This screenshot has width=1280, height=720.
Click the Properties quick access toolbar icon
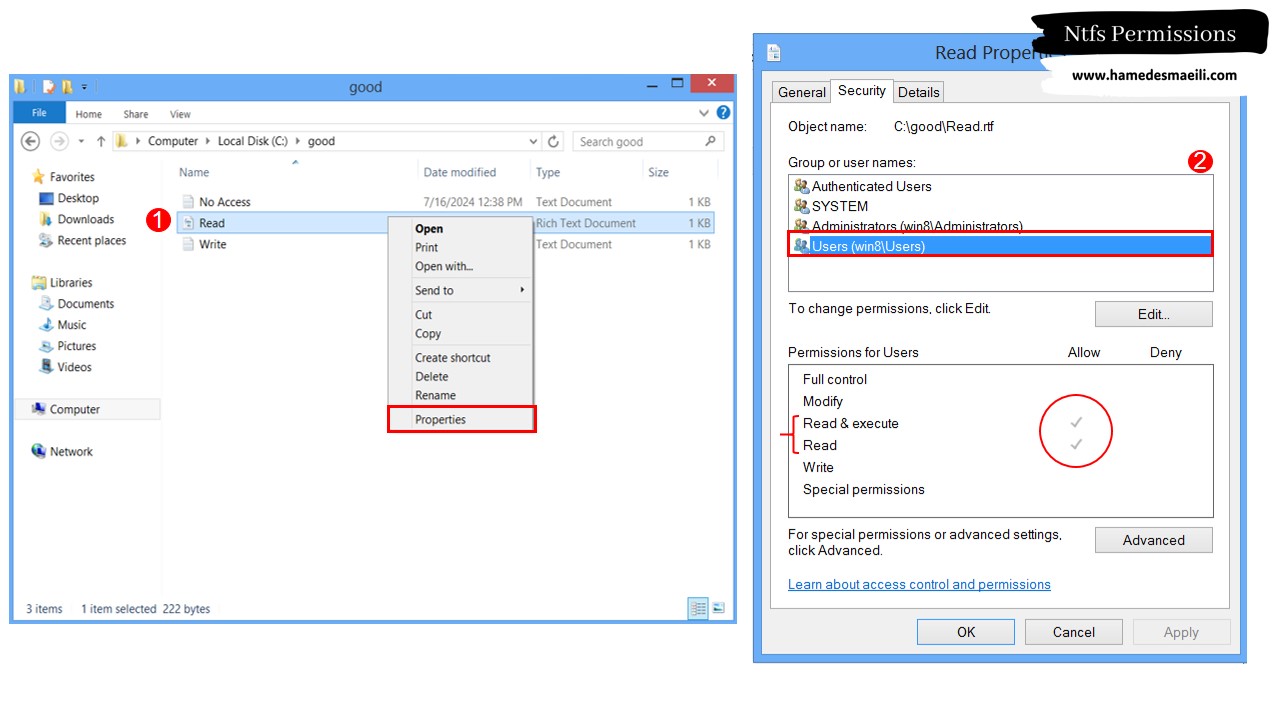pyautogui.click(x=48, y=87)
